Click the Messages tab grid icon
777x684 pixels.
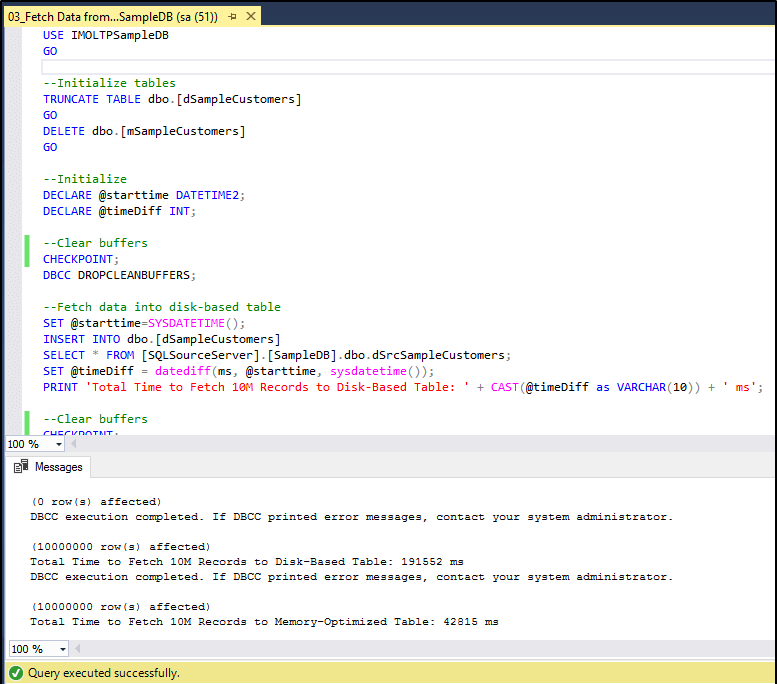click(21, 467)
